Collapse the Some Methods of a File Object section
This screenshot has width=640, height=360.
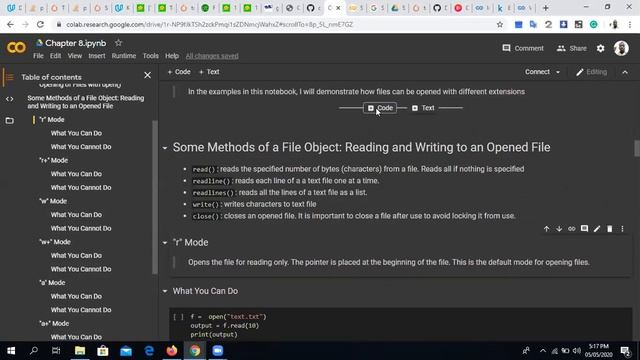click(165, 148)
